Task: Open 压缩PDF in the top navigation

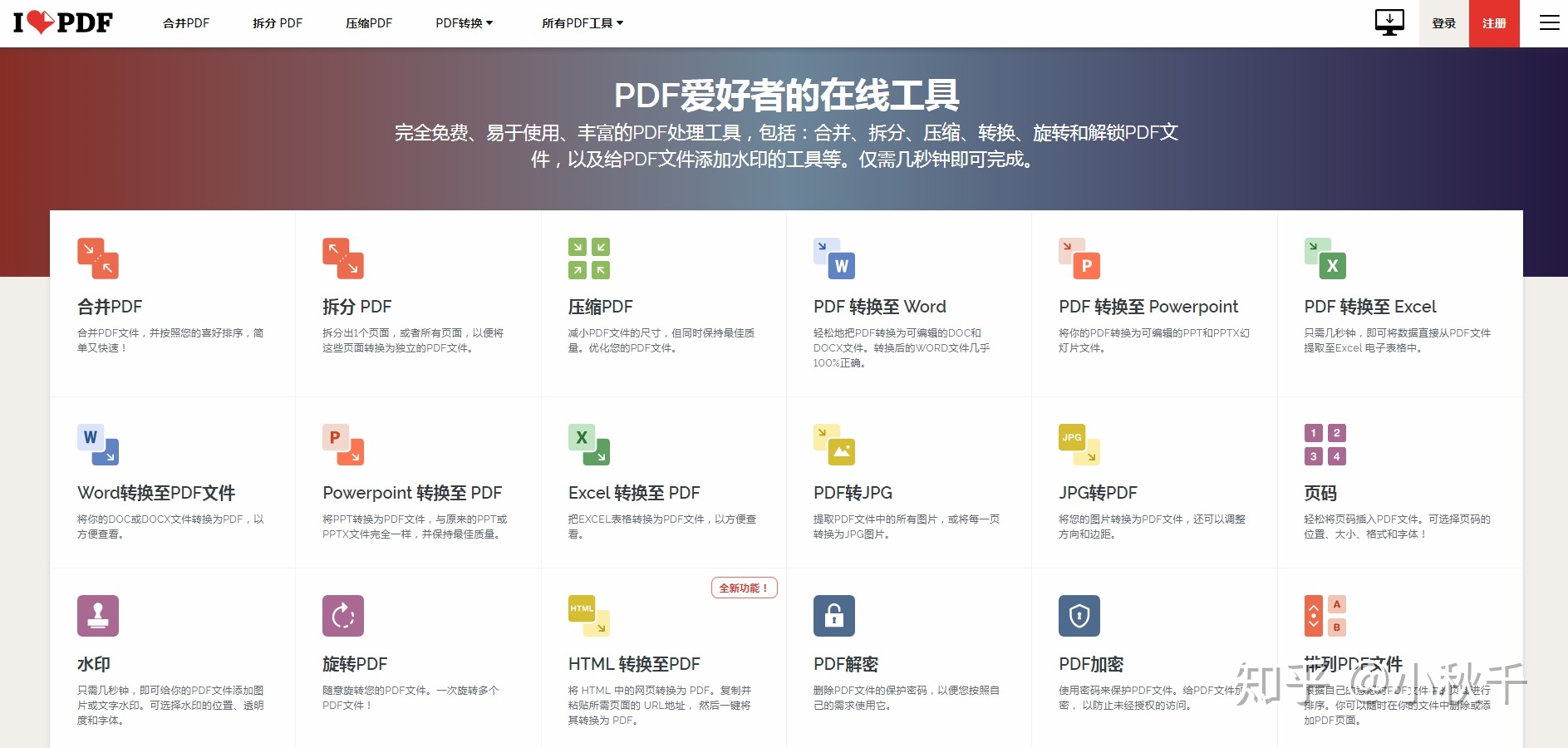Action: click(369, 23)
